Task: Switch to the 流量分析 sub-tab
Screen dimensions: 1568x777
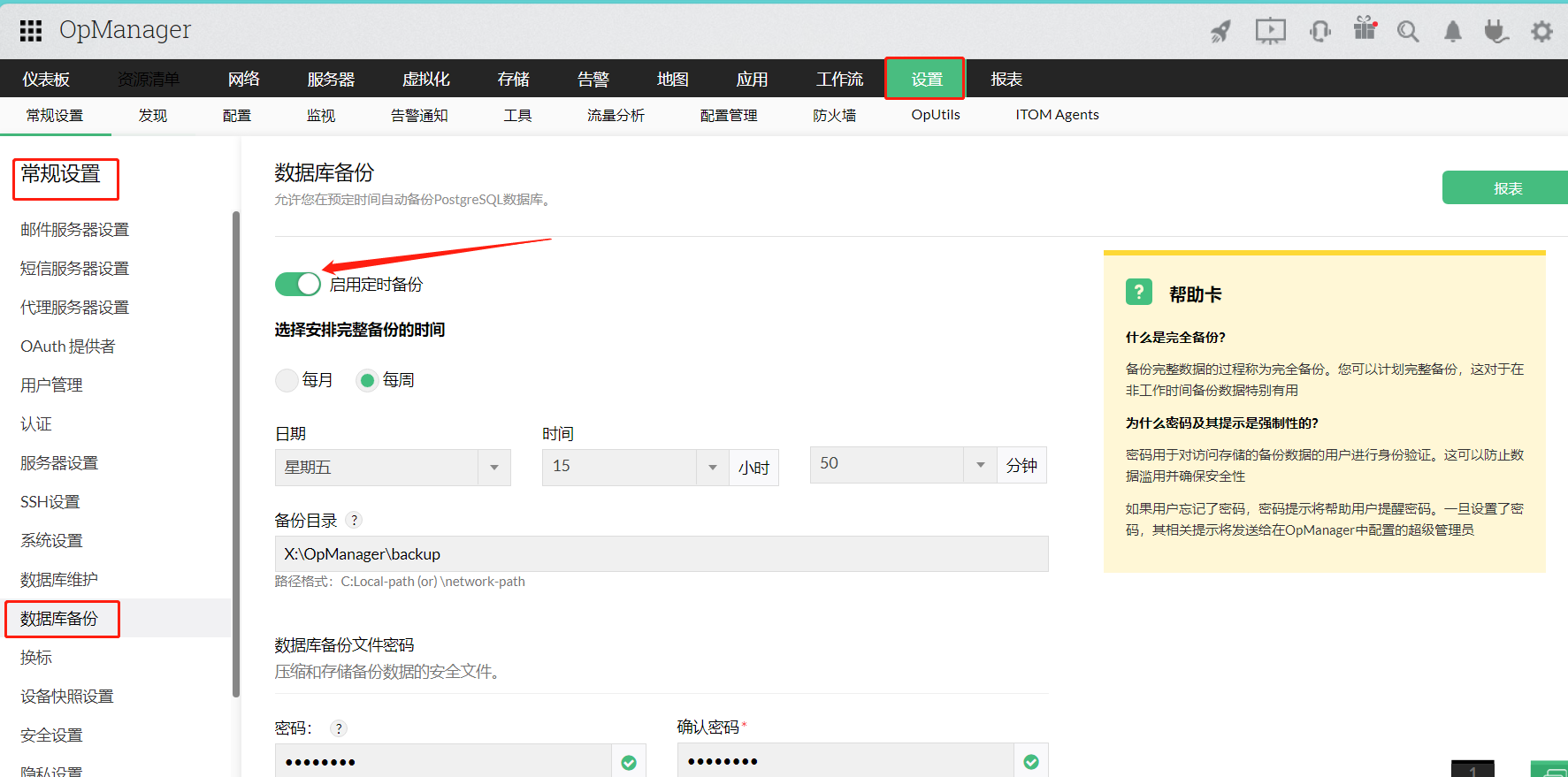Action: (x=616, y=116)
